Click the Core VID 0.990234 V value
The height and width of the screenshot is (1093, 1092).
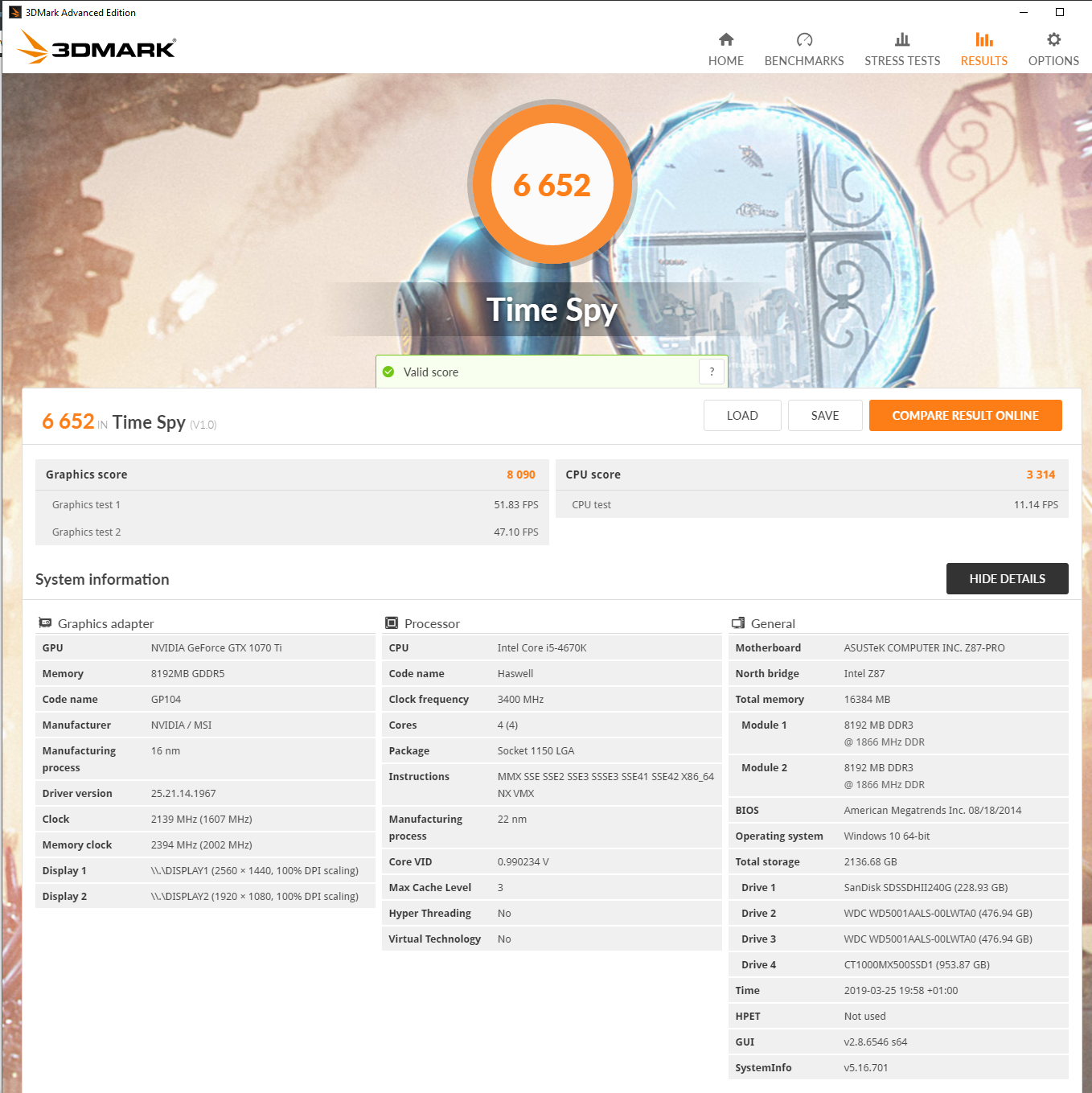523,861
